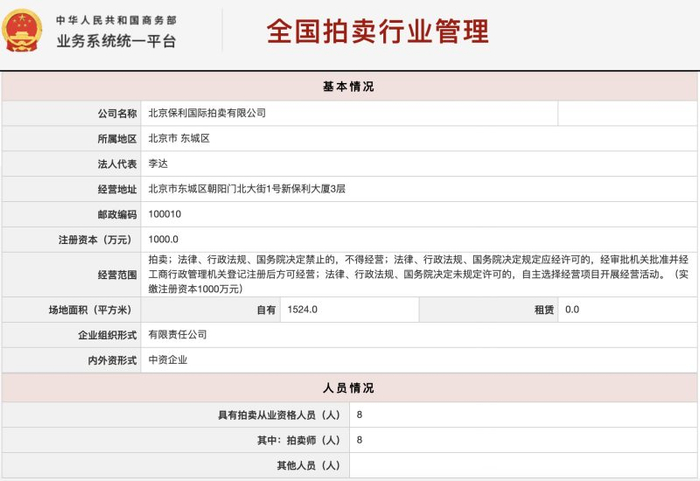Screen dimensions: 700x481
Task: Click the region value 北京市 东城区
Action: tap(179, 138)
